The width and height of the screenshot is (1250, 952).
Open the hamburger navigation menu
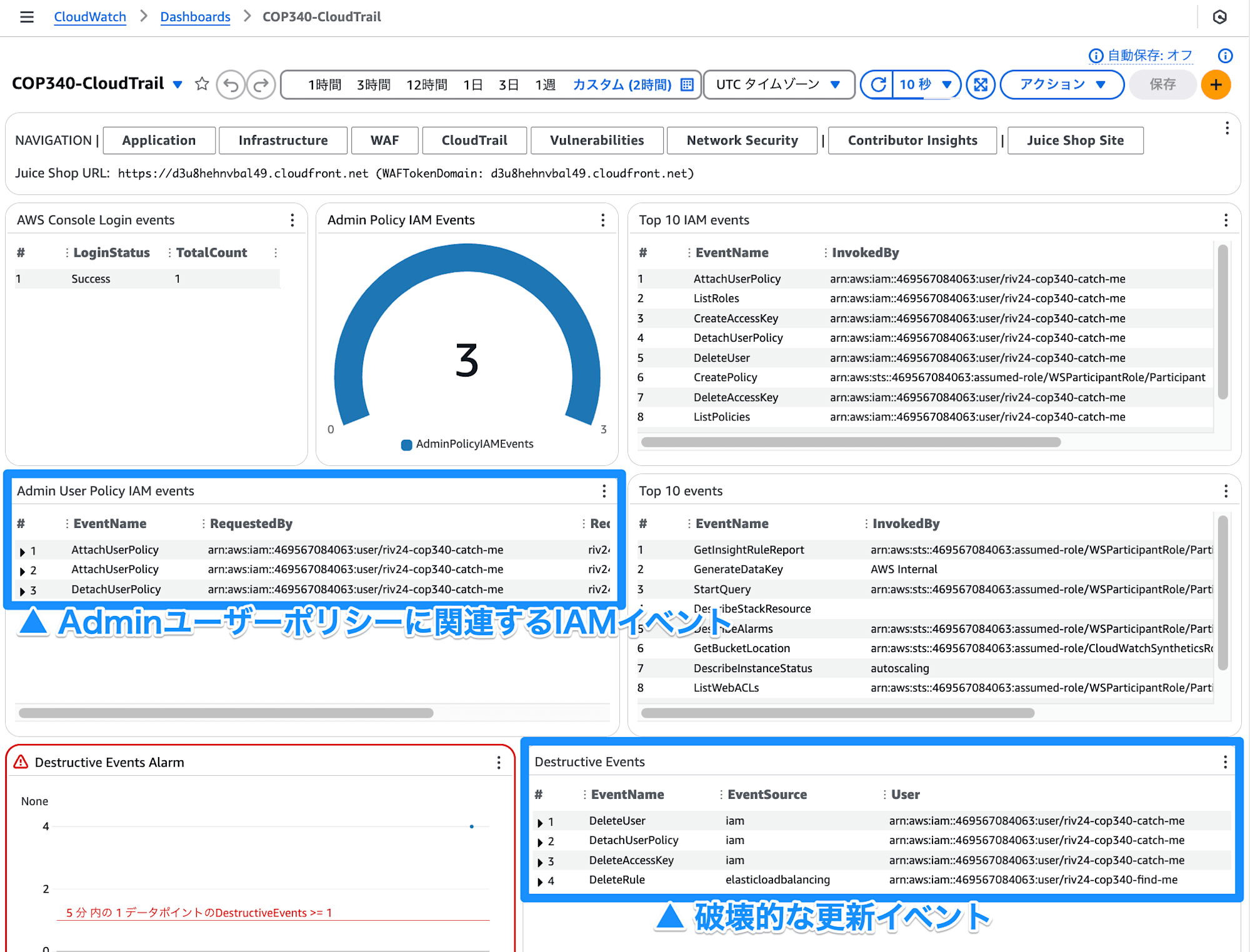point(26,17)
